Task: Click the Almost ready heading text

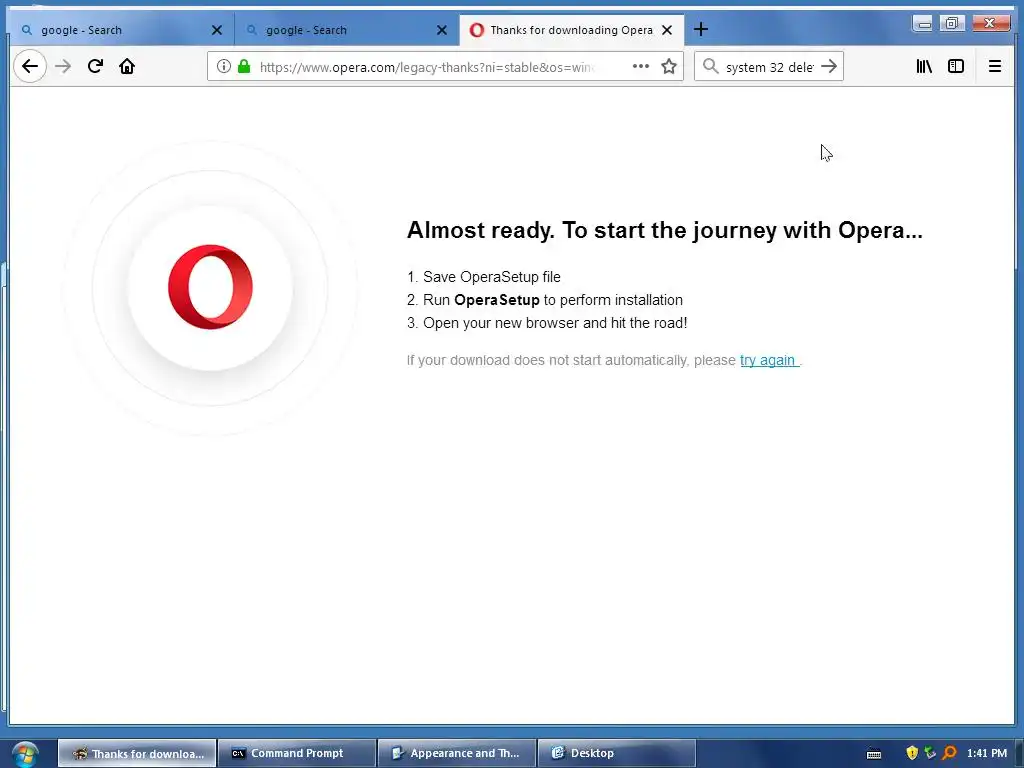Action: pyautogui.click(x=664, y=230)
